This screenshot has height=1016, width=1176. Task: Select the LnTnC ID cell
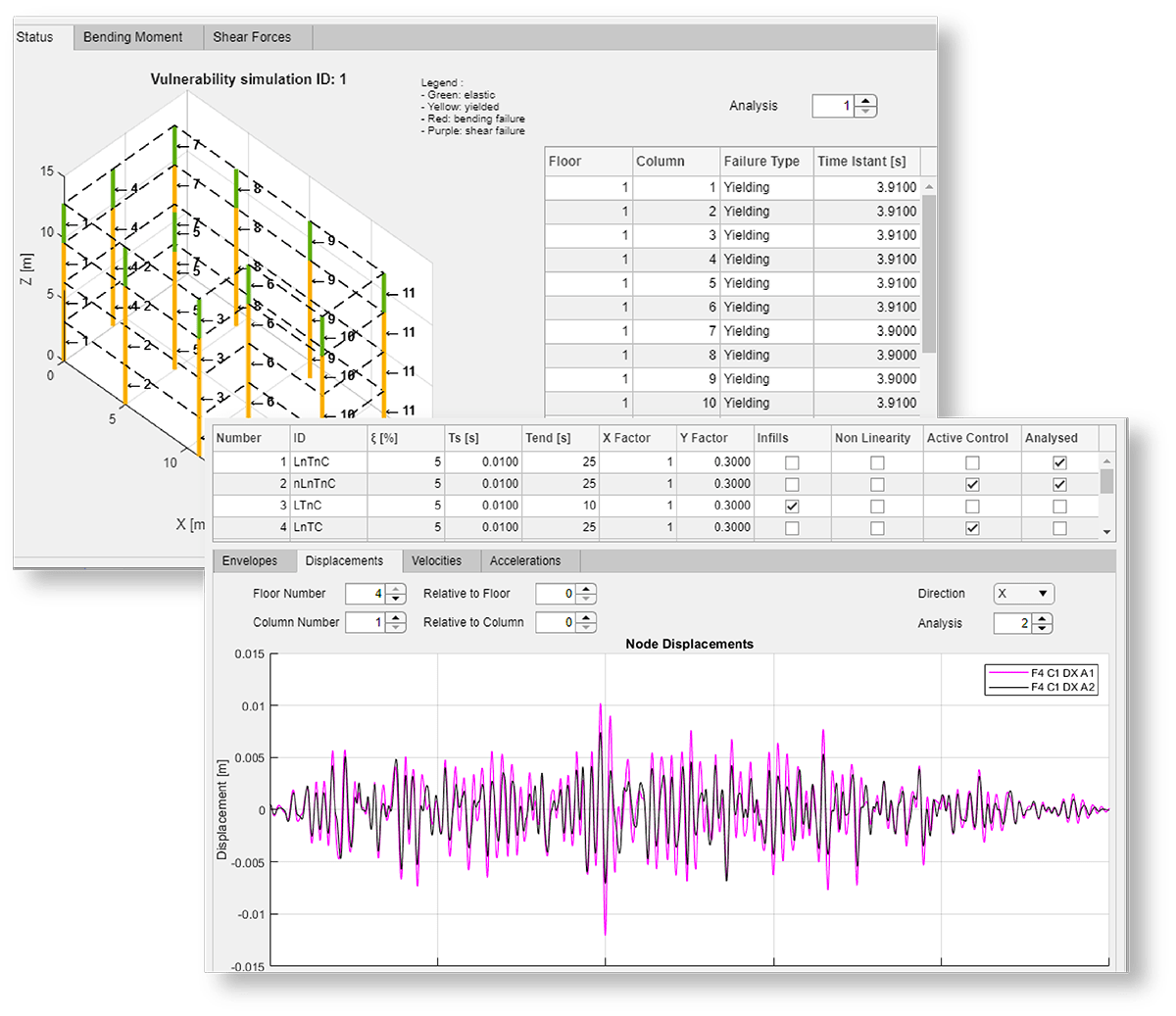(328, 461)
